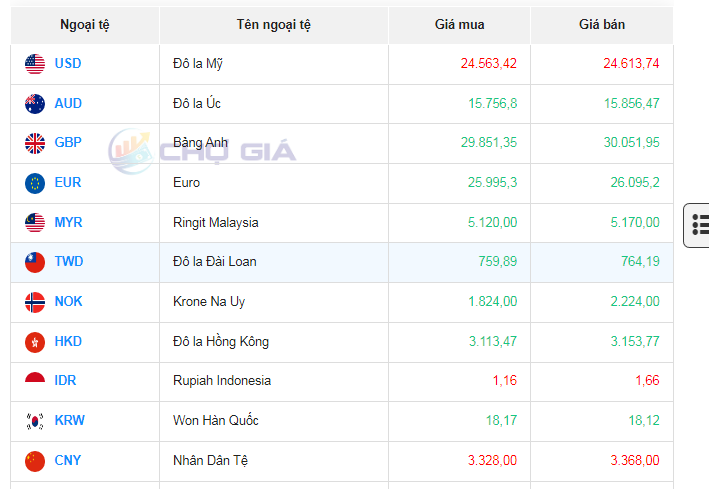Open the AUD currency link
Screen dimensions: 709x489
pyautogui.click(x=68, y=103)
